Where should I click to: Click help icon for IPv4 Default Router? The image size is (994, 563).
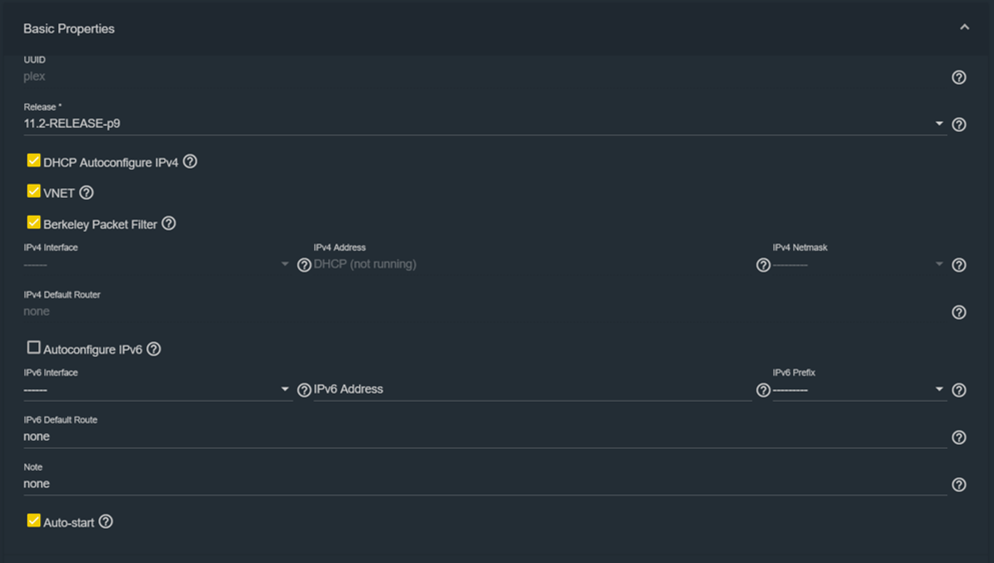point(959,312)
